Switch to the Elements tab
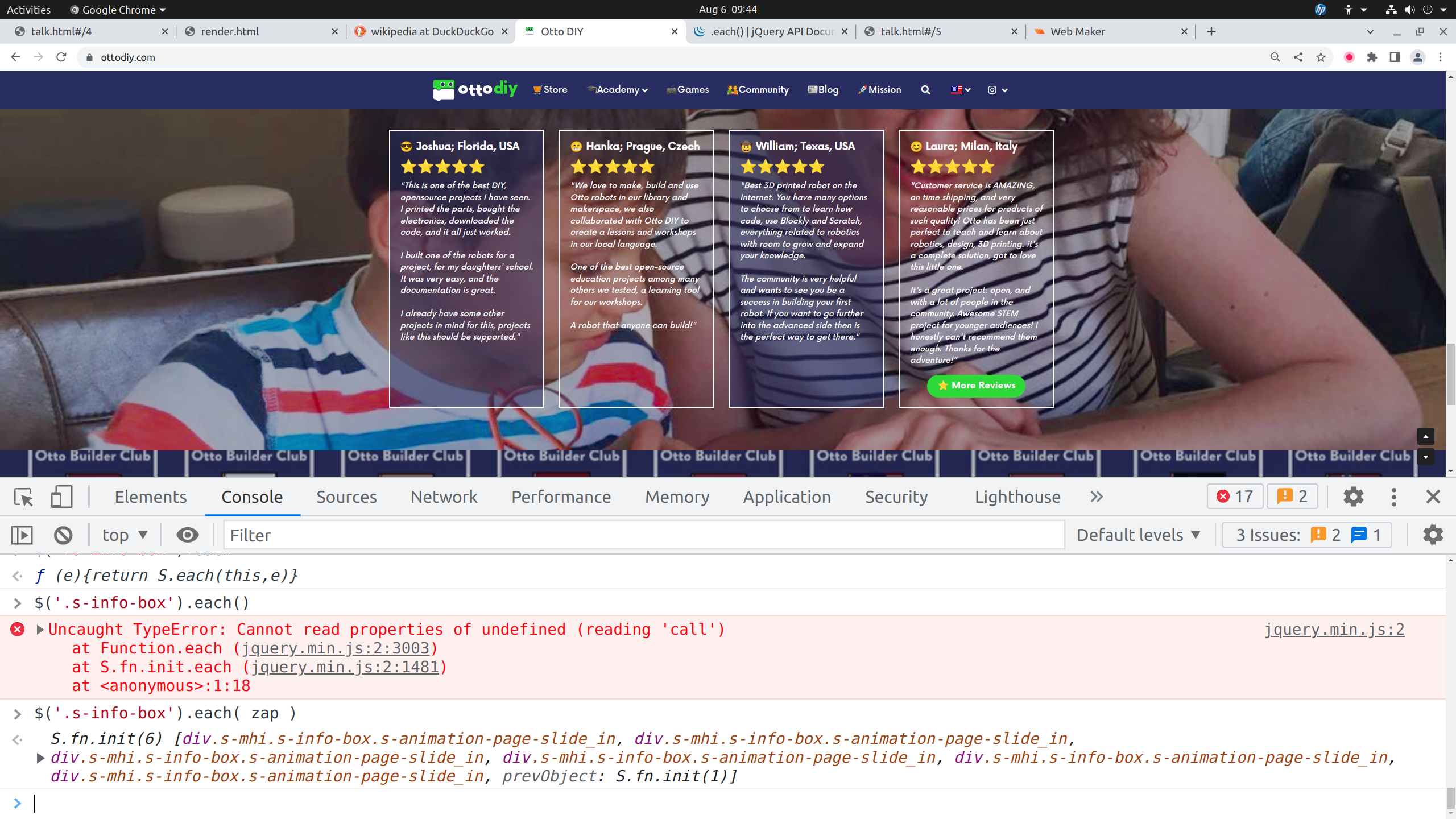This screenshot has width=1456, height=819. click(x=150, y=497)
